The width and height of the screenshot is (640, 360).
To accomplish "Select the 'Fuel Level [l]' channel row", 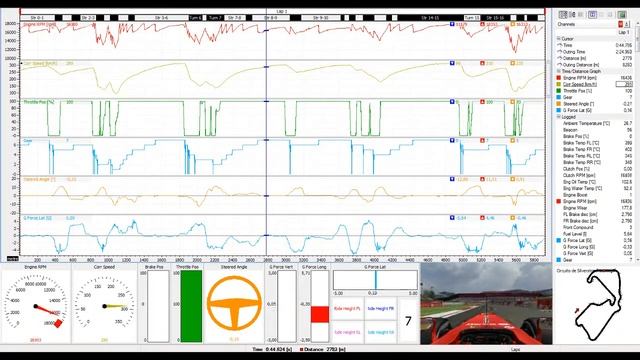I will coord(594,234).
